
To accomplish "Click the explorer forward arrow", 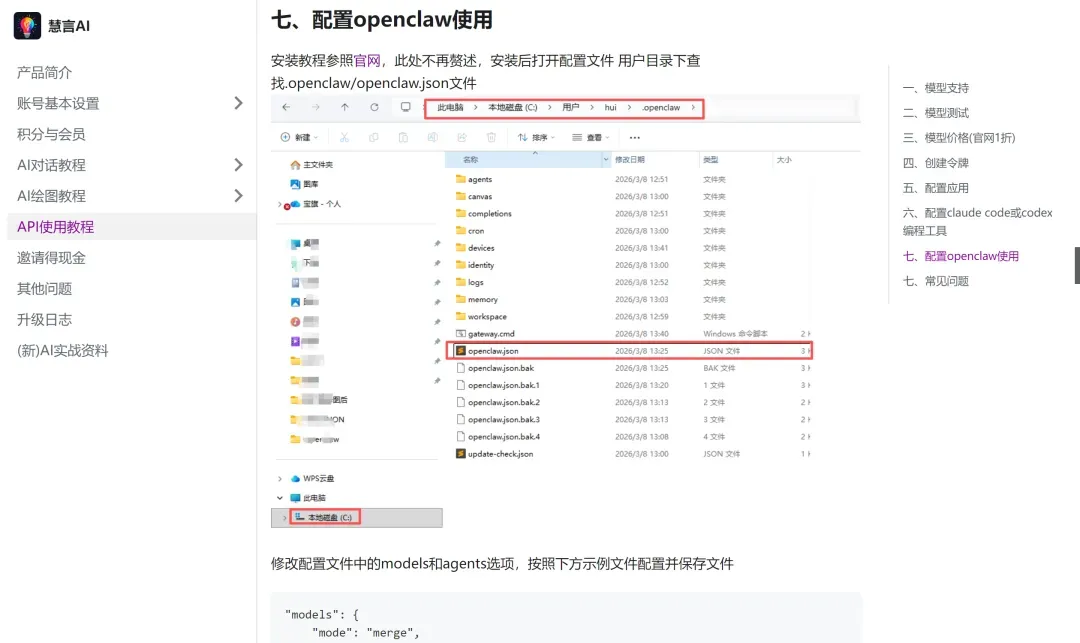I will click(x=315, y=107).
